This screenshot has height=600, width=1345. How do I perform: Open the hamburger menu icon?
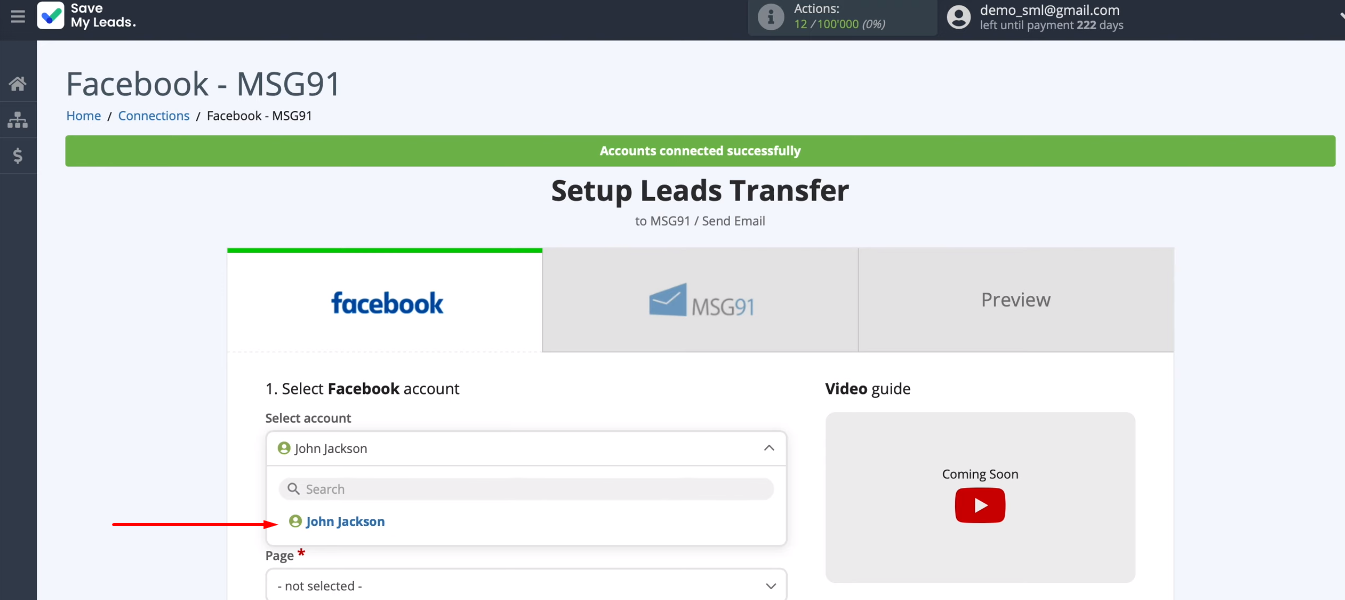[x=17, y=16]
